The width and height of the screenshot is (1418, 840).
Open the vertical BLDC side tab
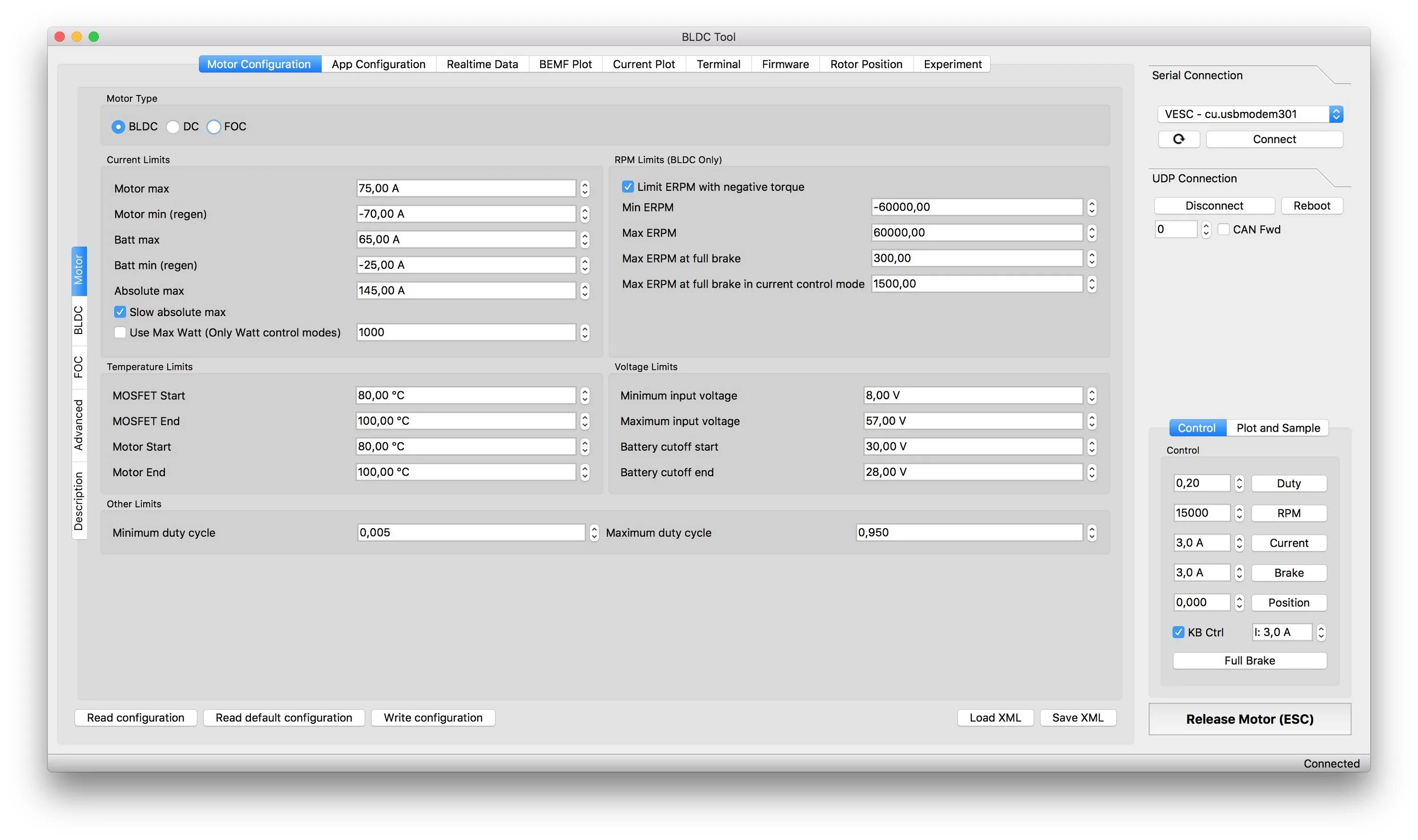(79, 320)
